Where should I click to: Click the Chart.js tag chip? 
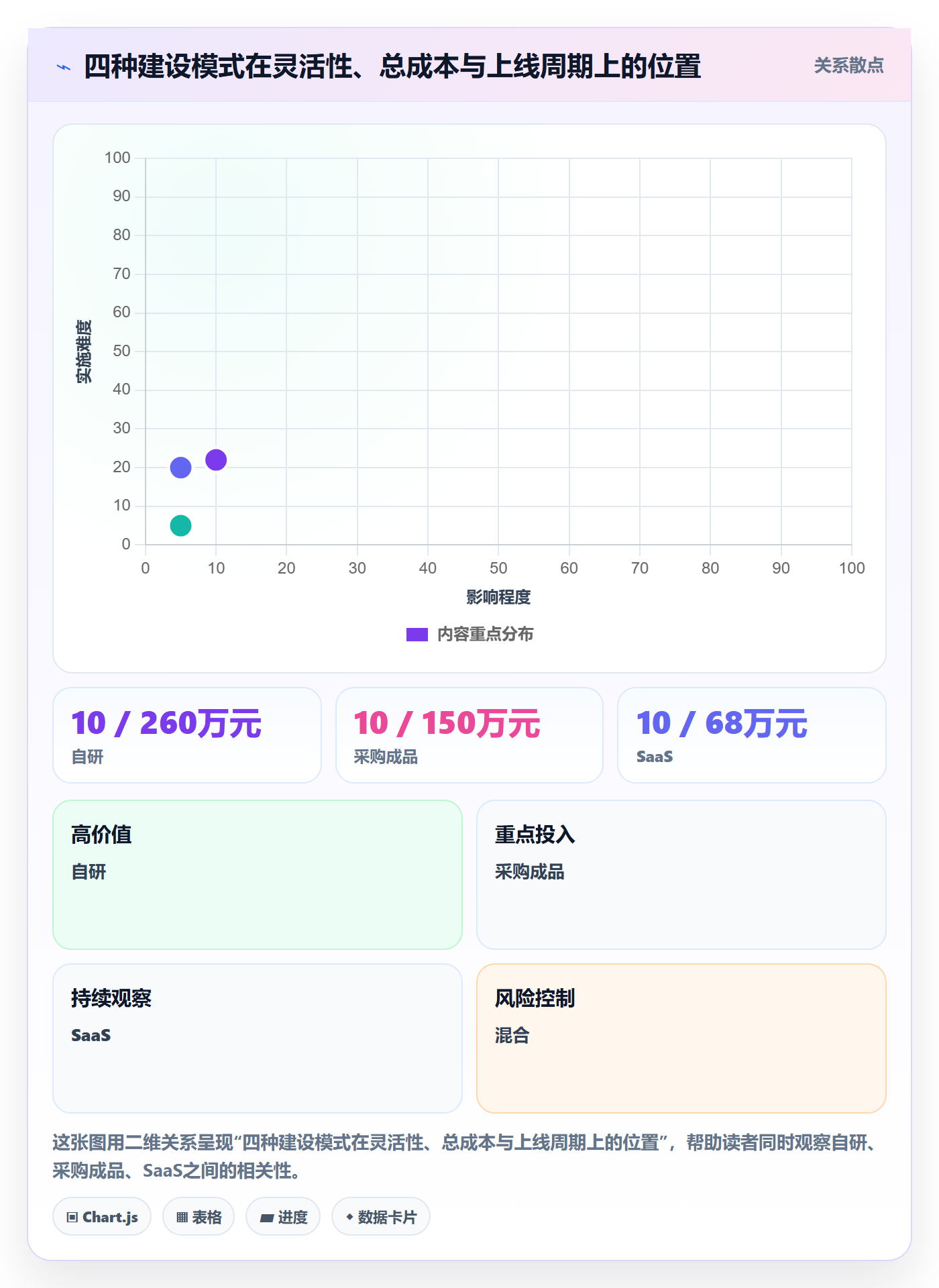click(x=102, y=1217)
